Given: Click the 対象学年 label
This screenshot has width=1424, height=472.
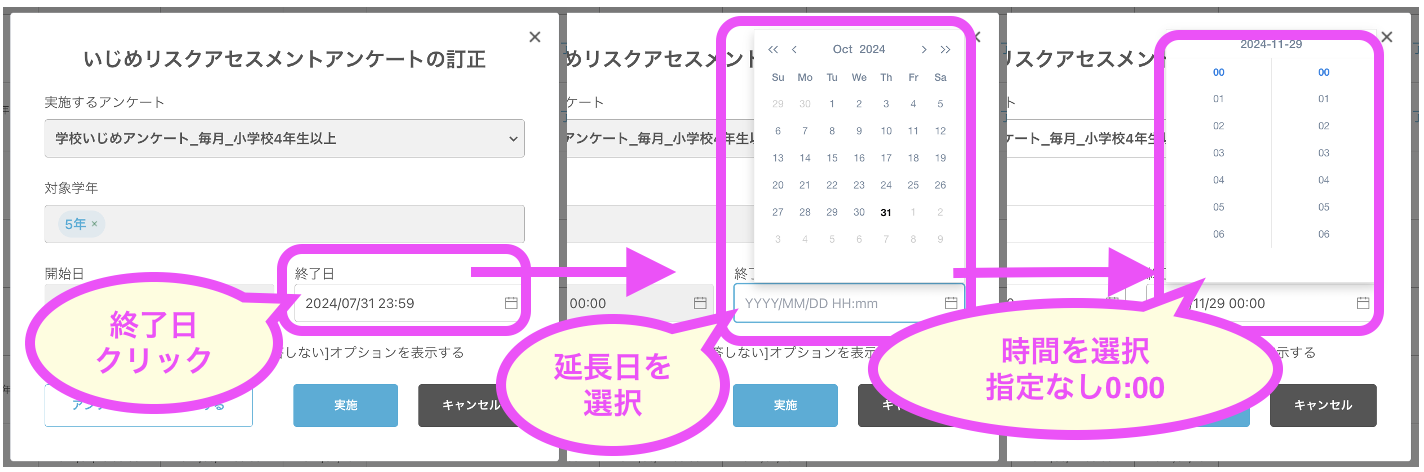Looking at the screenshot, I should click(x=71, y=187).
